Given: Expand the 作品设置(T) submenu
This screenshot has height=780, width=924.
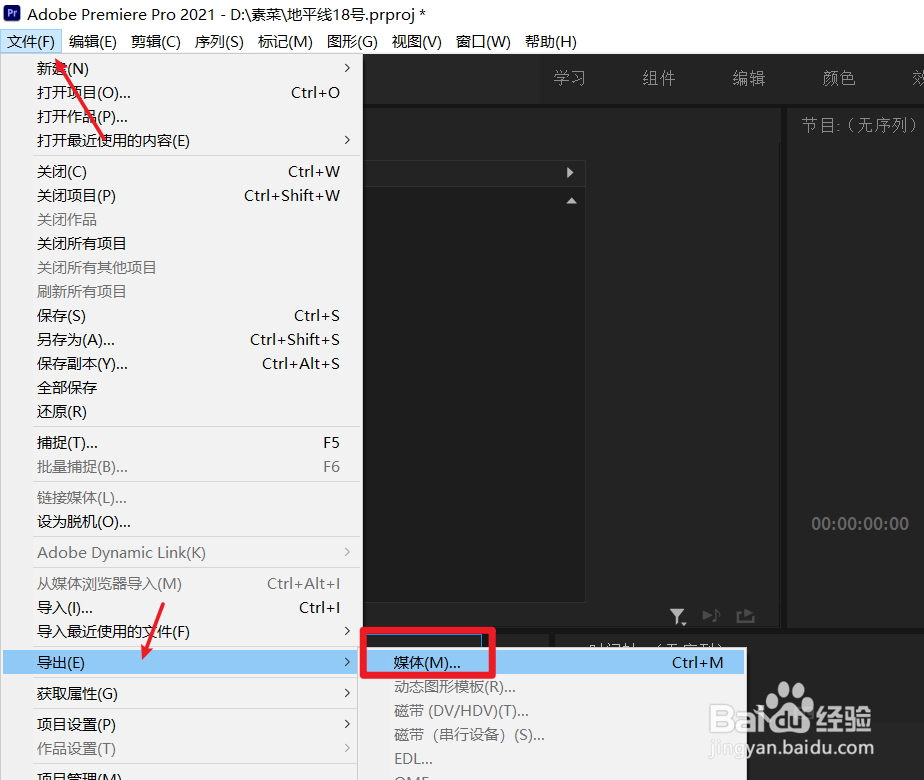Looking at the screenshot, I should [182, 748].
